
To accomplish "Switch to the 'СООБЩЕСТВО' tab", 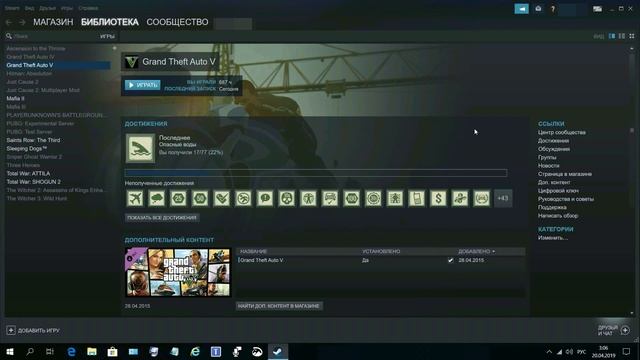I will 177,22.
